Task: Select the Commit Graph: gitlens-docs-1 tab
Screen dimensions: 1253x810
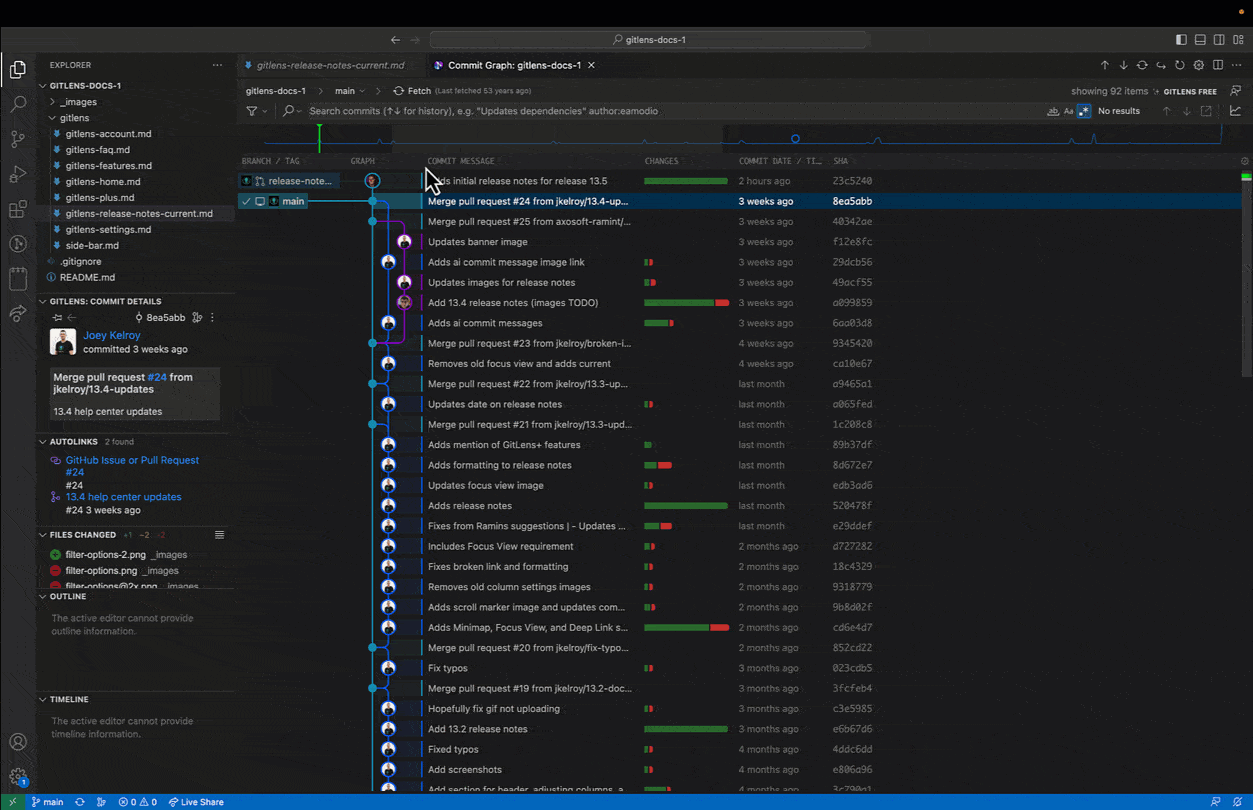Action: pos(514,65)
